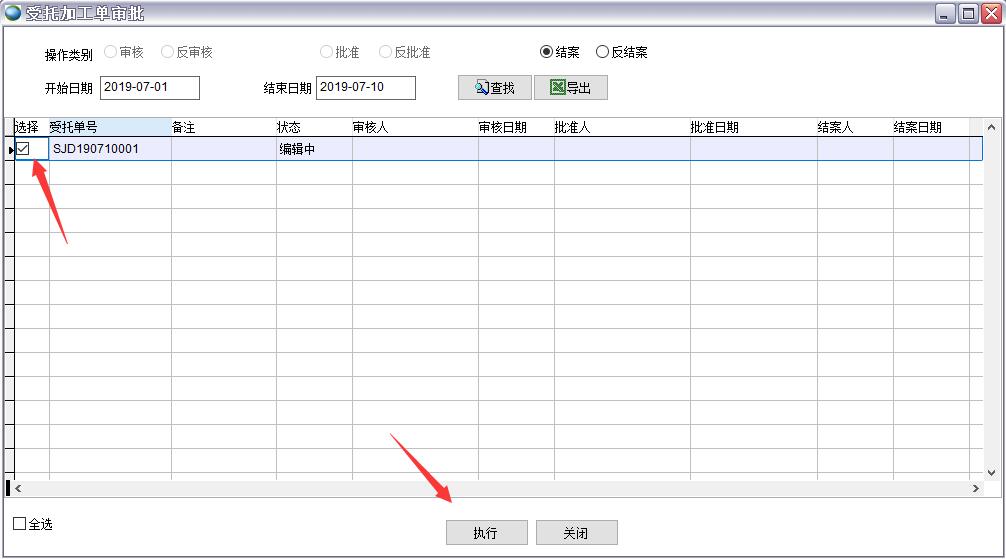This screenshot has height=559, width=1006.
Task: Click the 受托单号 column header
Action: 106,127
